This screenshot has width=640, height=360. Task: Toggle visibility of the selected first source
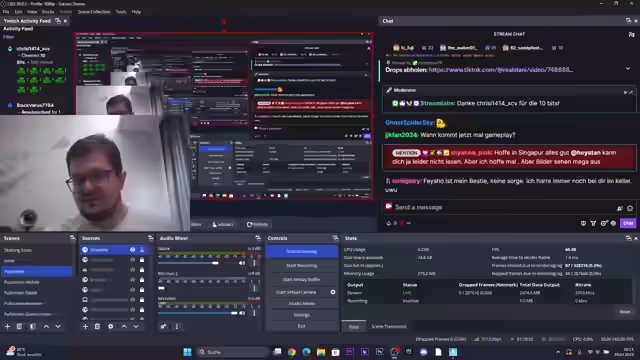pos(132,249)
